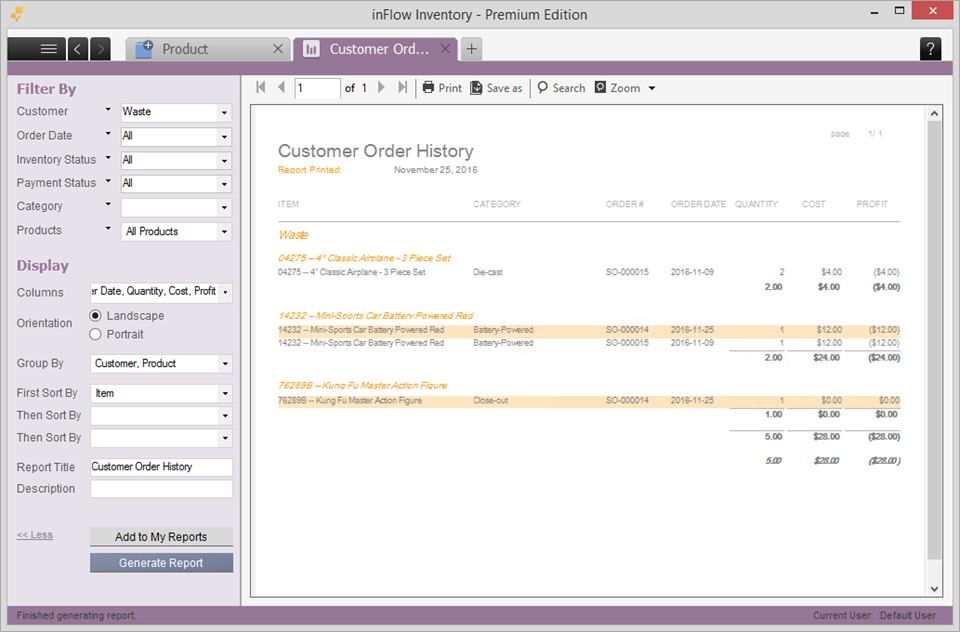Screen dimensions: 960x632
Task: Go to previous report page
Action: (x=282, y=88)
